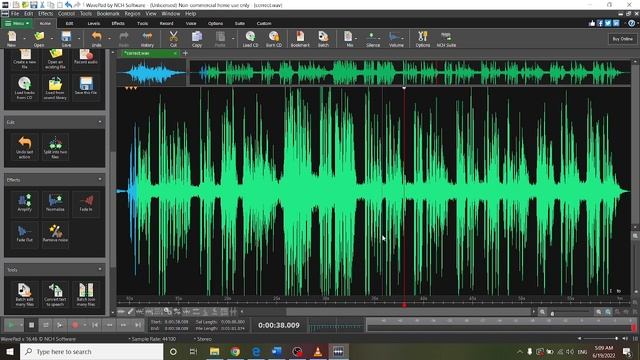Image resolution: width=640 pixels, height=360 pixels.
Task: Click the Undo toolbar icon
Action: (97, 39)
